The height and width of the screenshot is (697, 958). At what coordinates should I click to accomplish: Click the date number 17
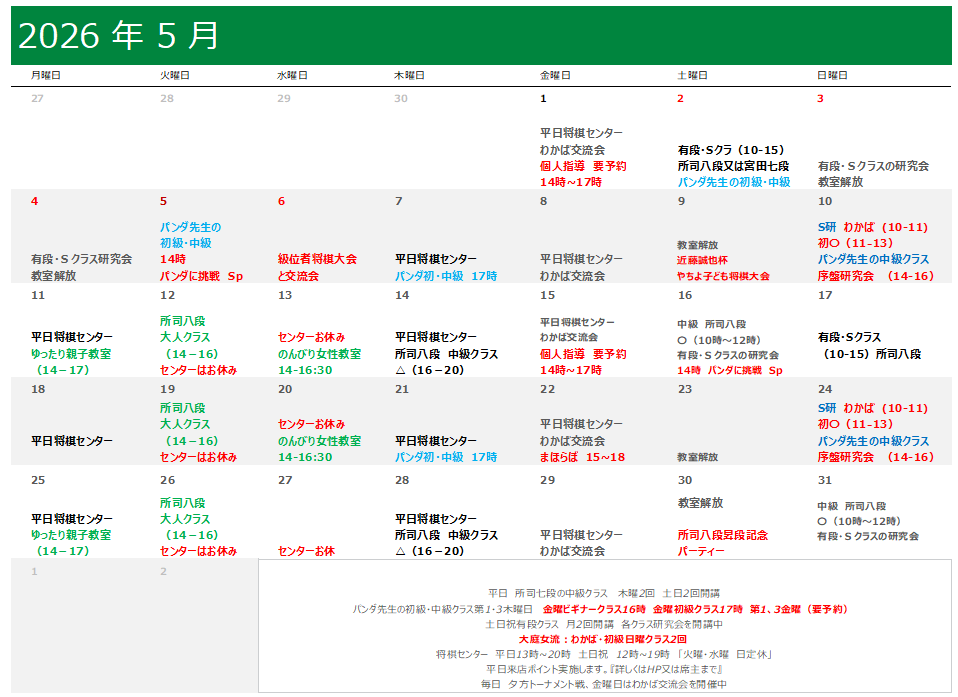point(825,295)
